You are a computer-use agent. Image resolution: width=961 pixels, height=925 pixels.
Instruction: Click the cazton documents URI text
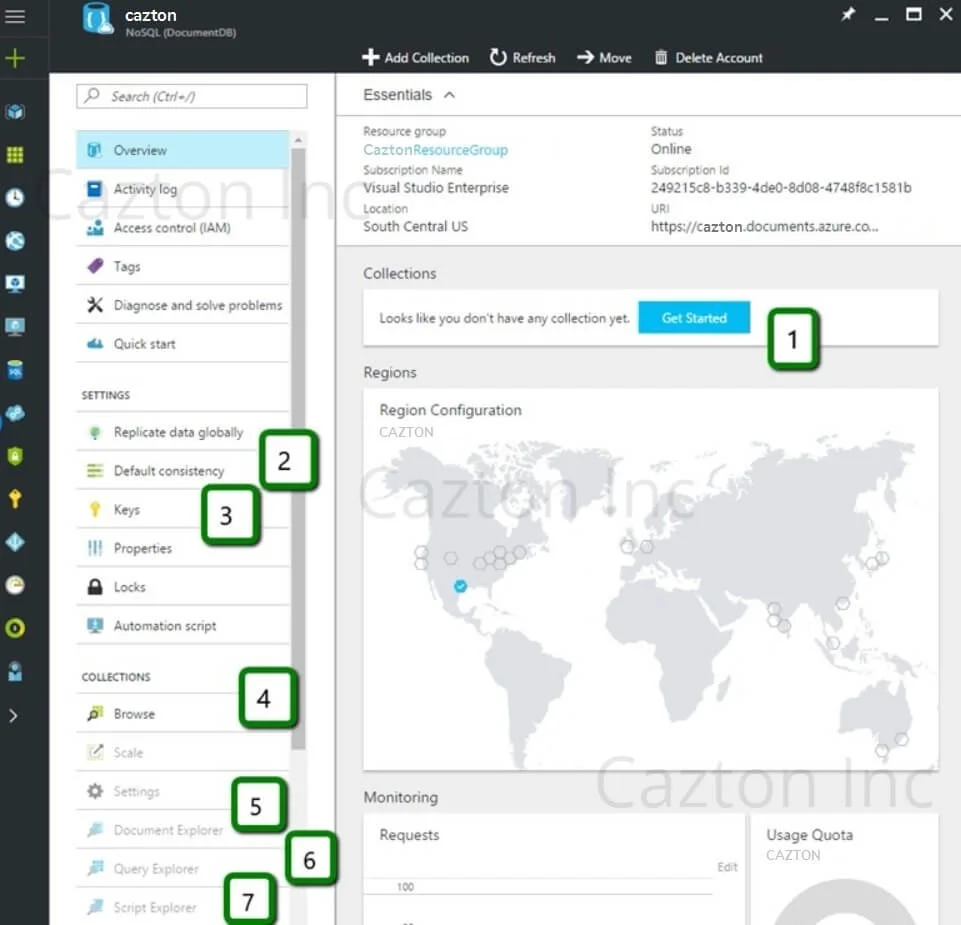764,226
